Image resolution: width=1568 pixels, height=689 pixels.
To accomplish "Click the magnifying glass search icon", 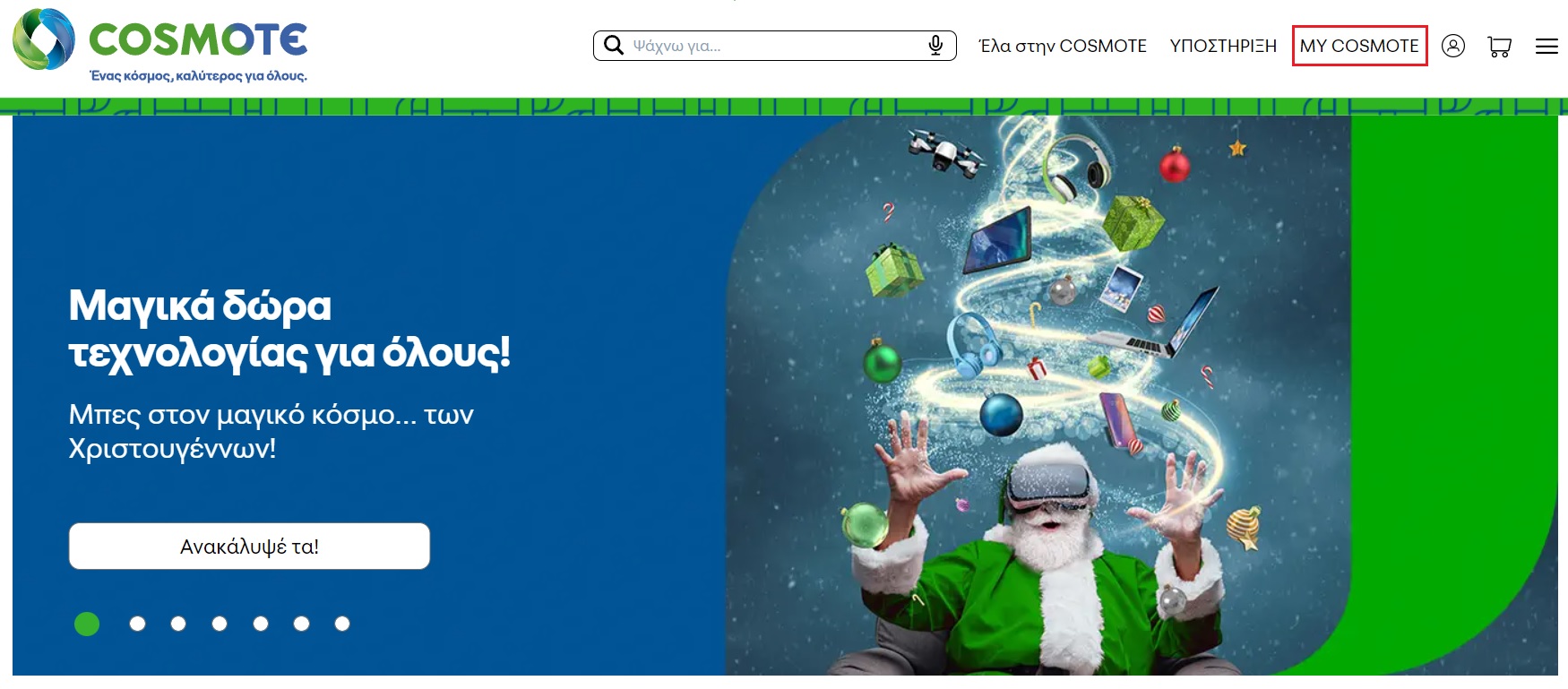I will [614, 45].
